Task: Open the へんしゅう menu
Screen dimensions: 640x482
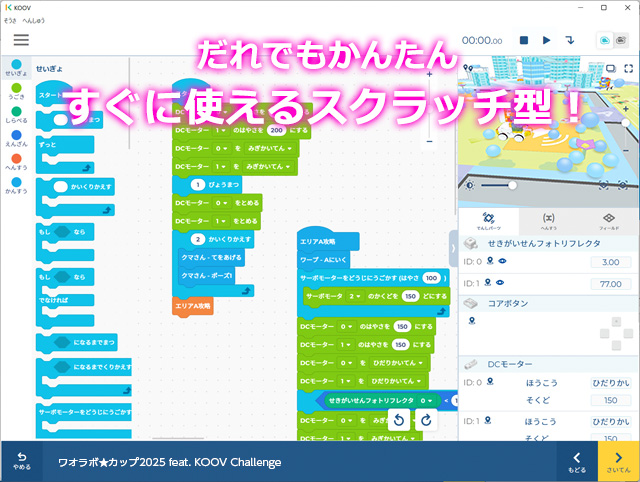Action: pyautogui.click(x=33, y=20)
